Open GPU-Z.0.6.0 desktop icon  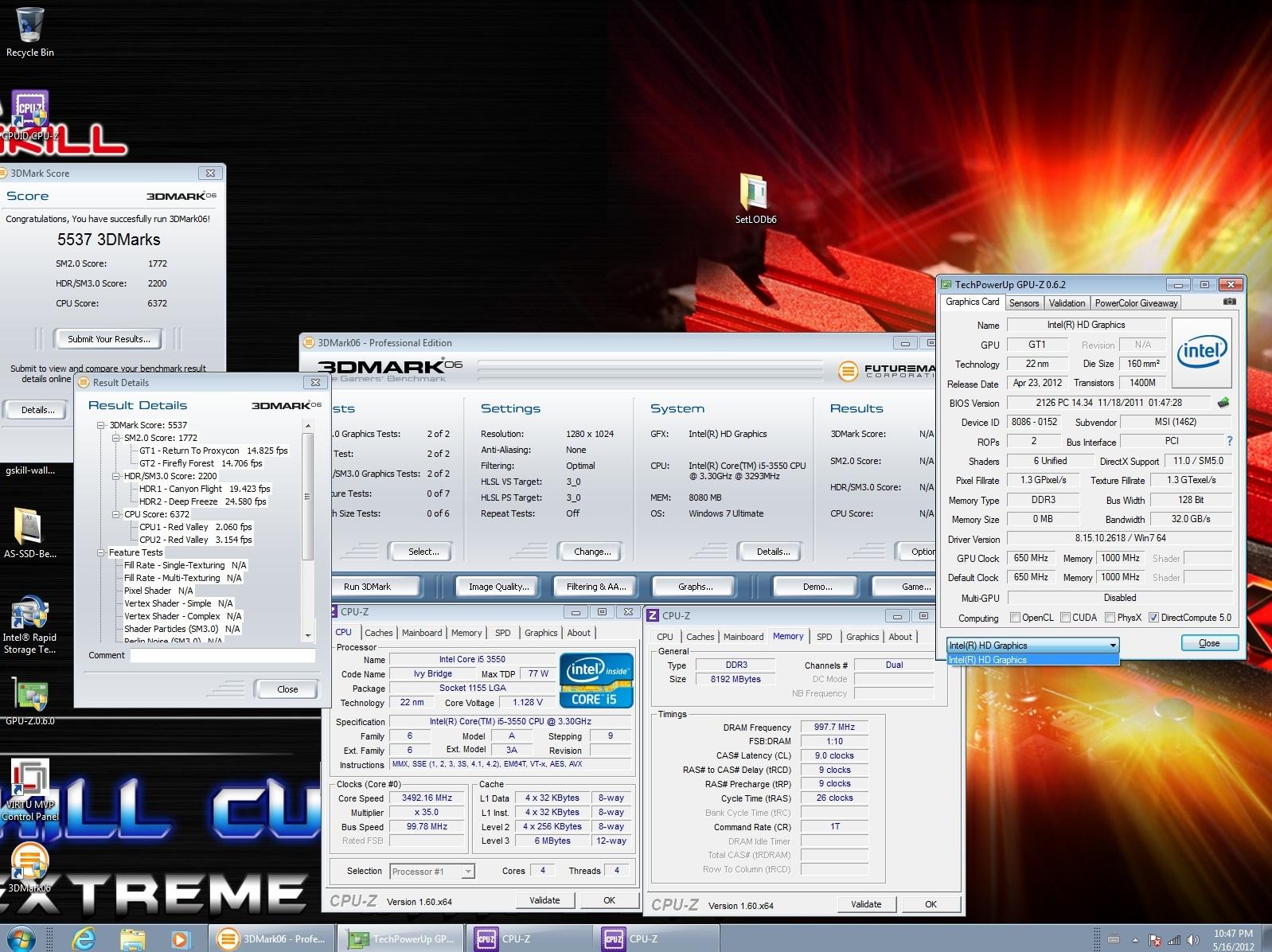click(29, 700)
